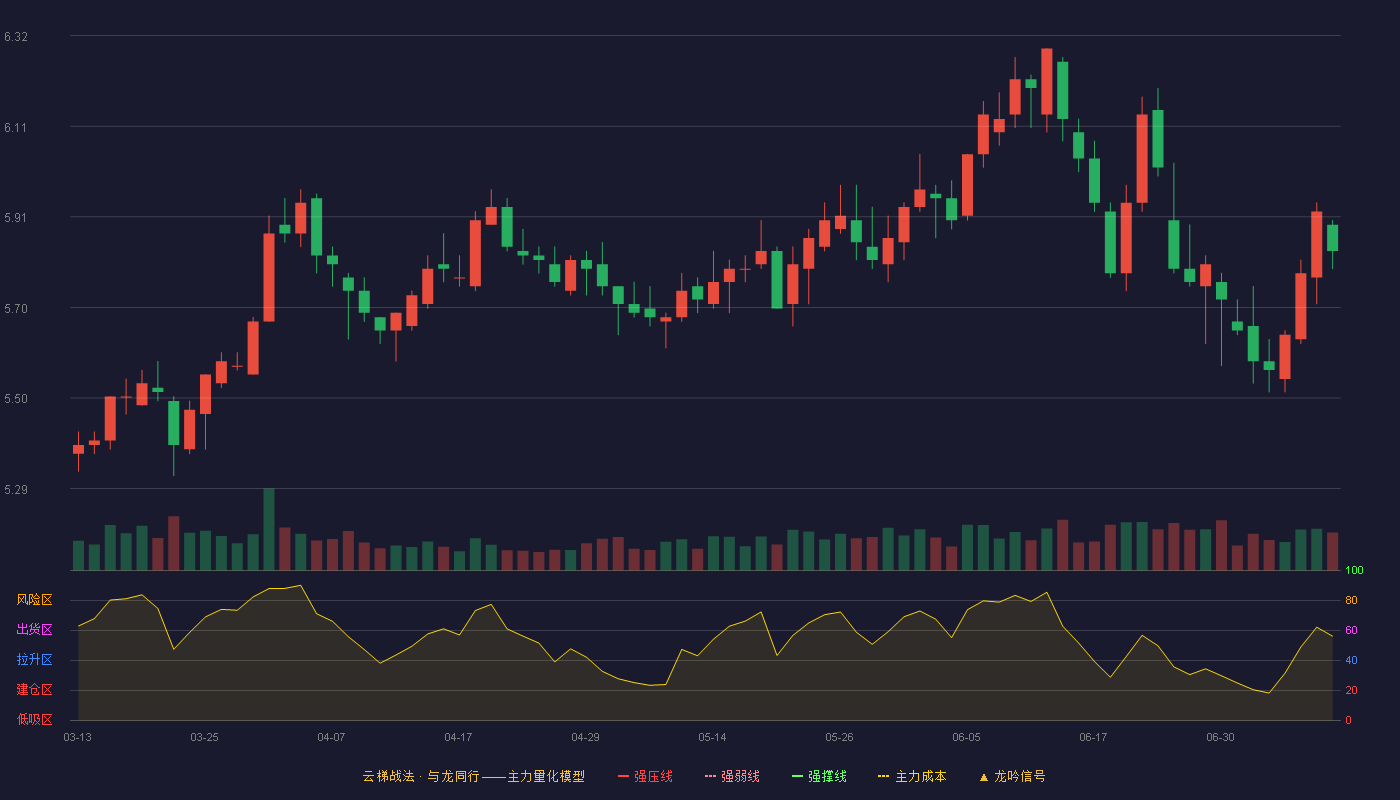
Task: Click the 建仓区 zone label
Action: (34, 690)
